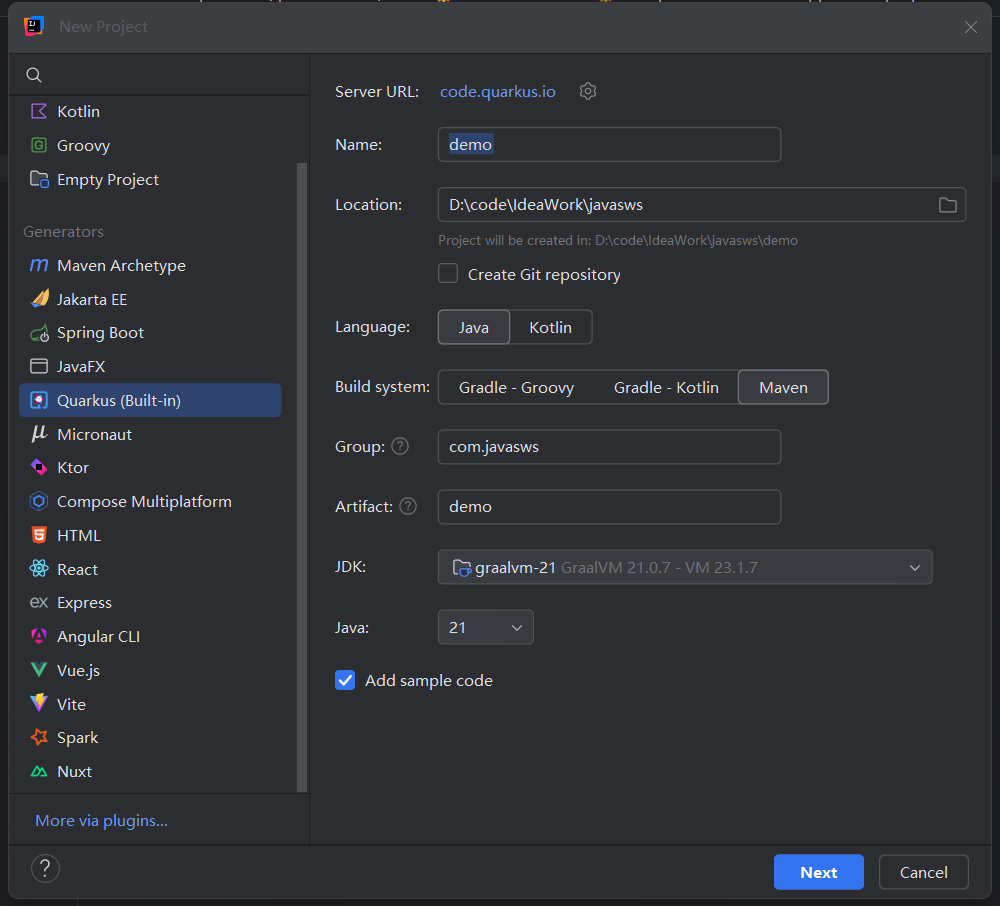The height and width of the screenshot is (906, 1000).
Task: Select Ktor generator label
Action: pyautogui.click(x=73, y=467)
